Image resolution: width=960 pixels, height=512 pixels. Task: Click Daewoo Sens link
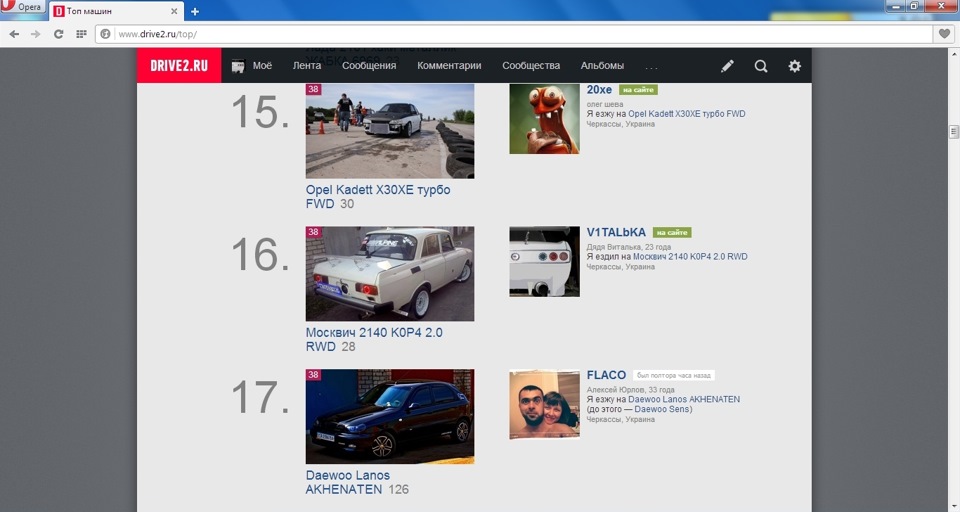coord(662,409)
